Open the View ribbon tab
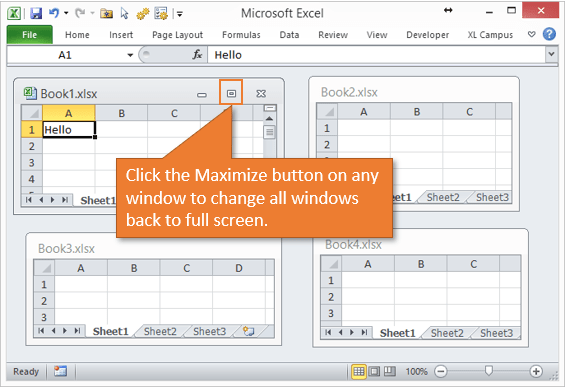This screenshot has width=565, height=387. [377, 35]
